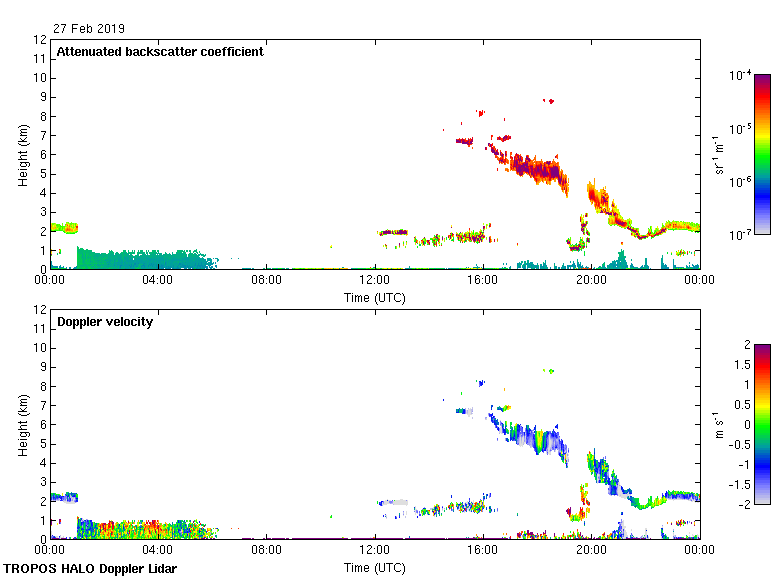Click 'Time (UTC)' label below upper plot
Screen dimensions: 780x580
(375, 298)
